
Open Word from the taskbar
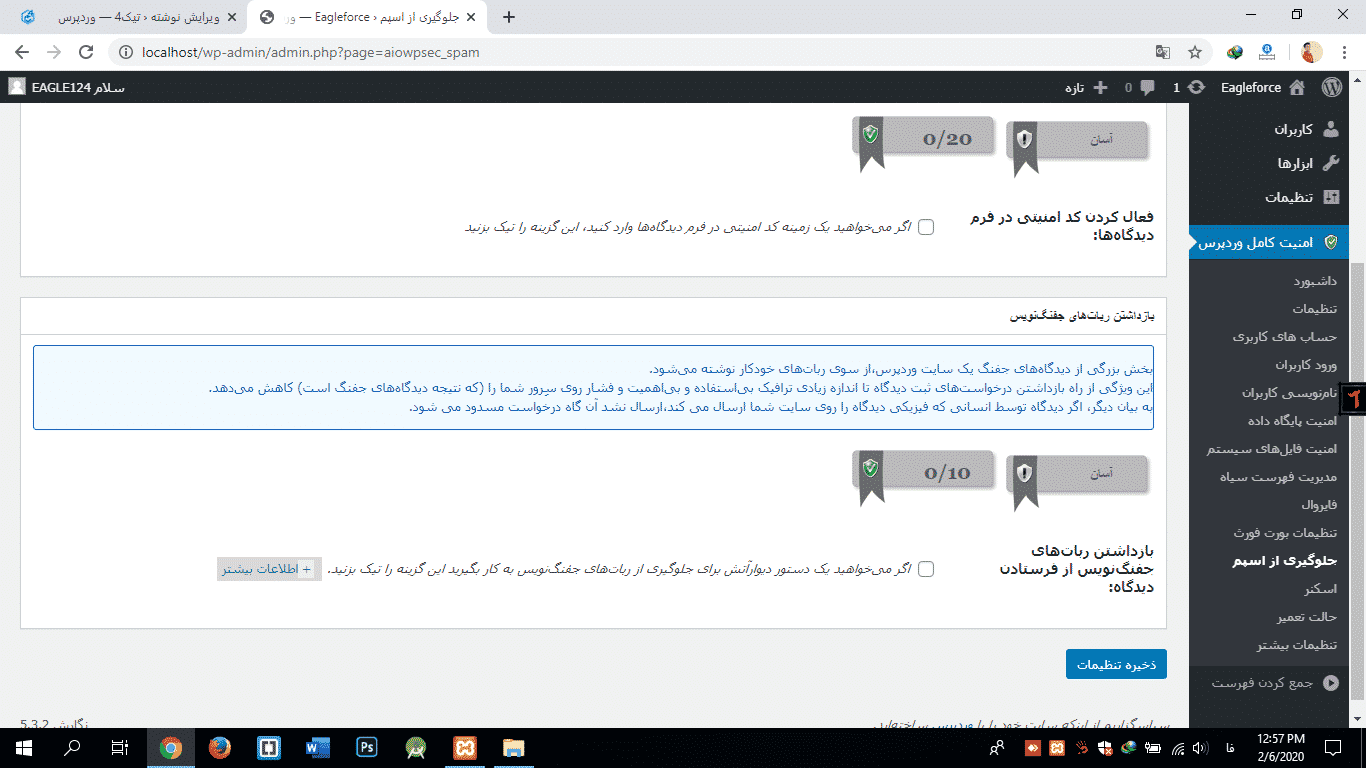click(317, 748)
